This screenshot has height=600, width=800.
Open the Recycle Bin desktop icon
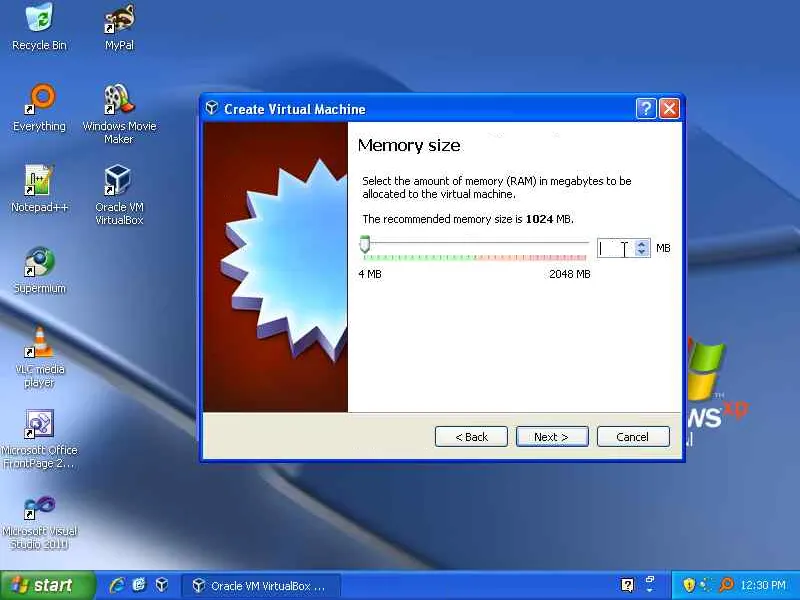point(39,27)
